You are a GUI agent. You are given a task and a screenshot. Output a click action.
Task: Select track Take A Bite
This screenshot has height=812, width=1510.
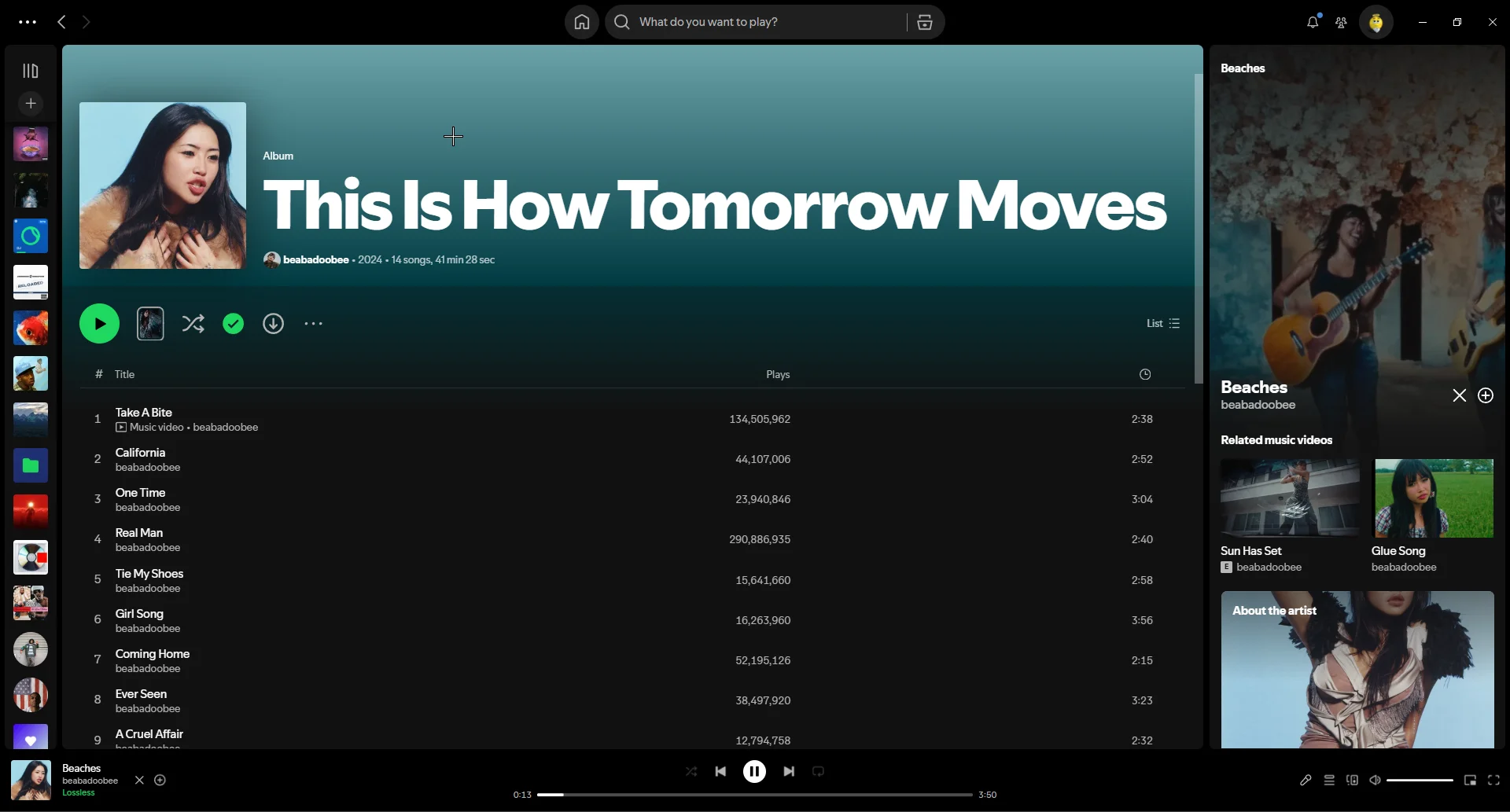632,419
